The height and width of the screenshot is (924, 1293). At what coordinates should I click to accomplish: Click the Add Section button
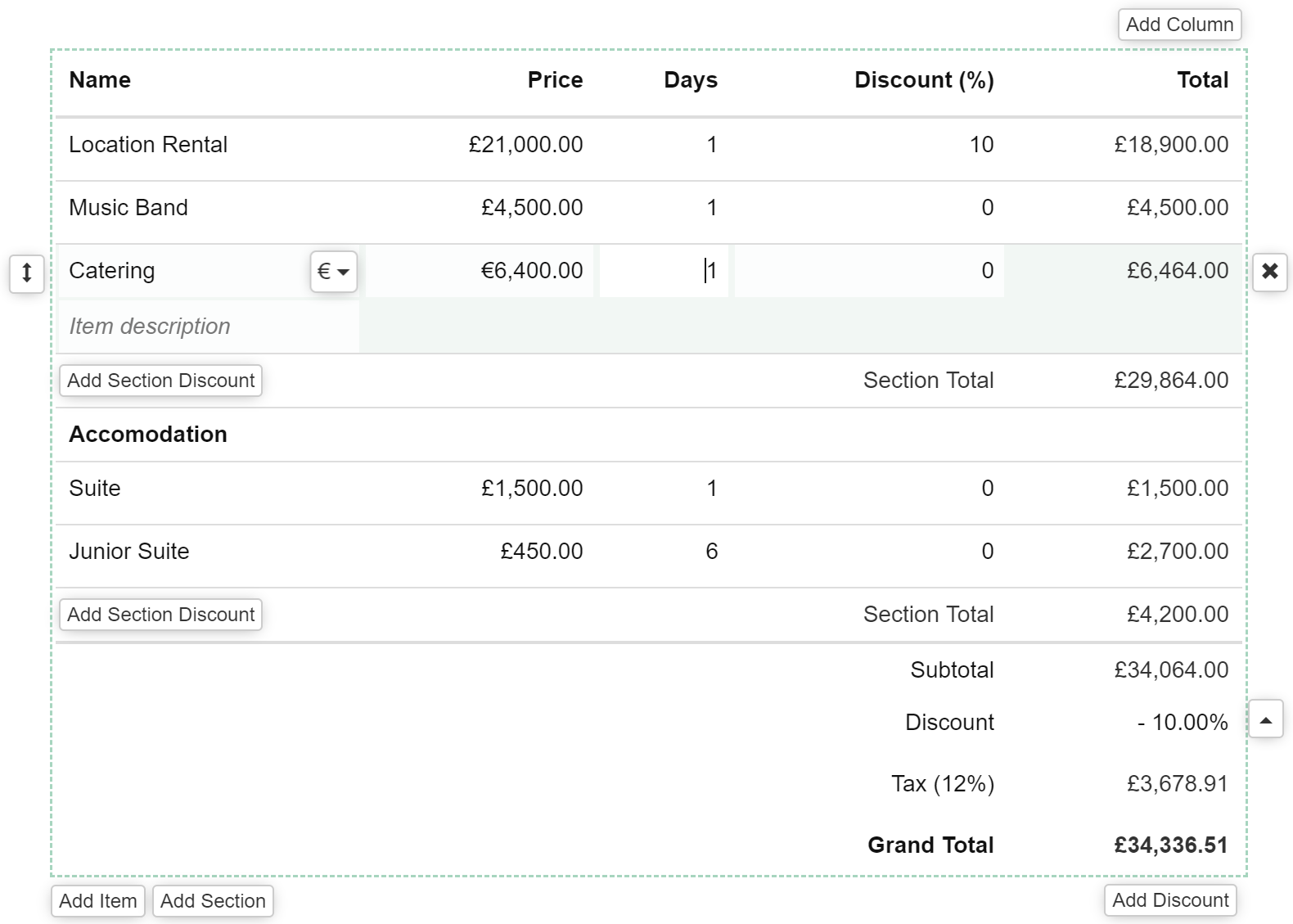click(213, 901)
